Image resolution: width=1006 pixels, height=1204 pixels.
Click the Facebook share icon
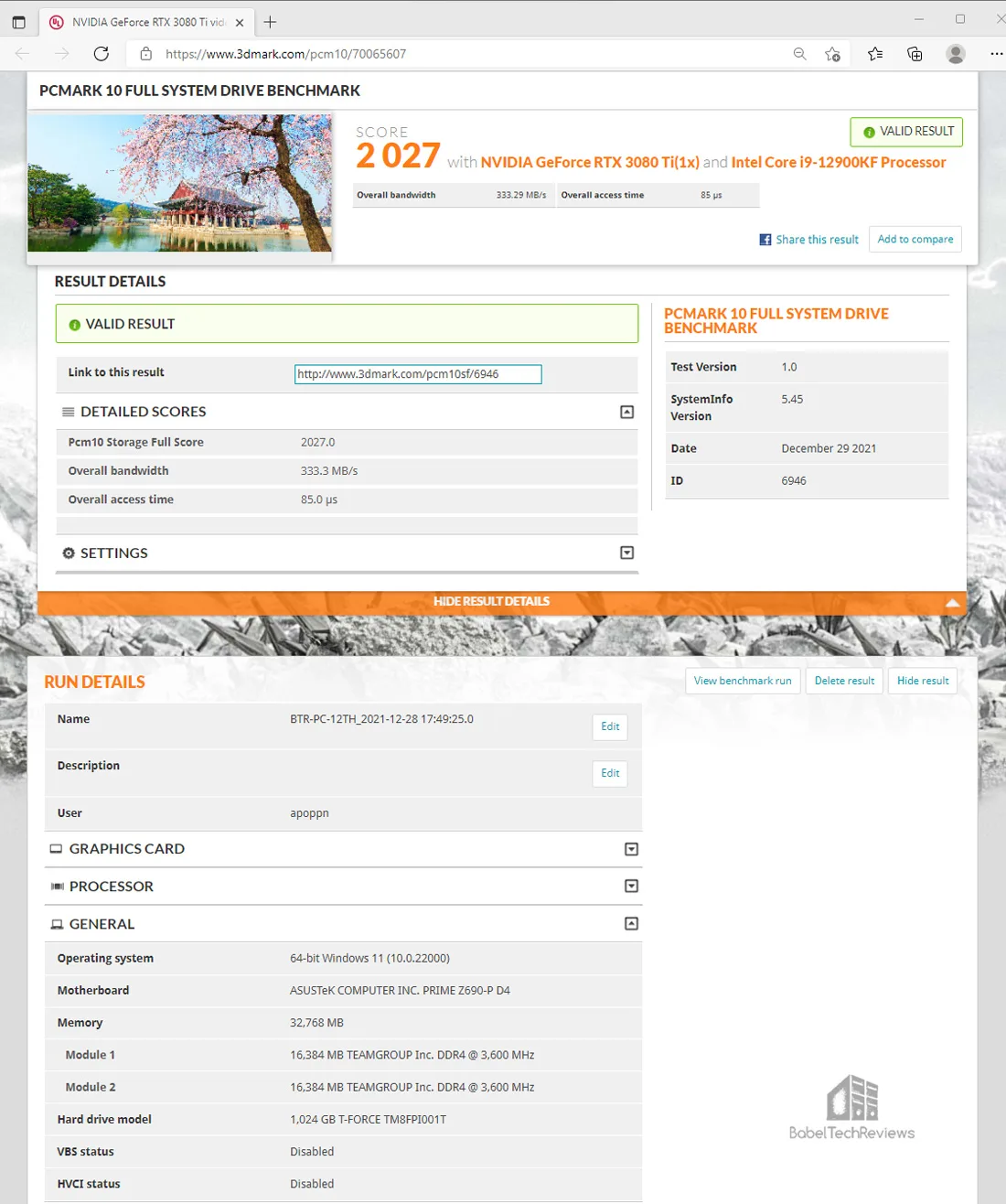pyautogui.click(x=765, y=240)
